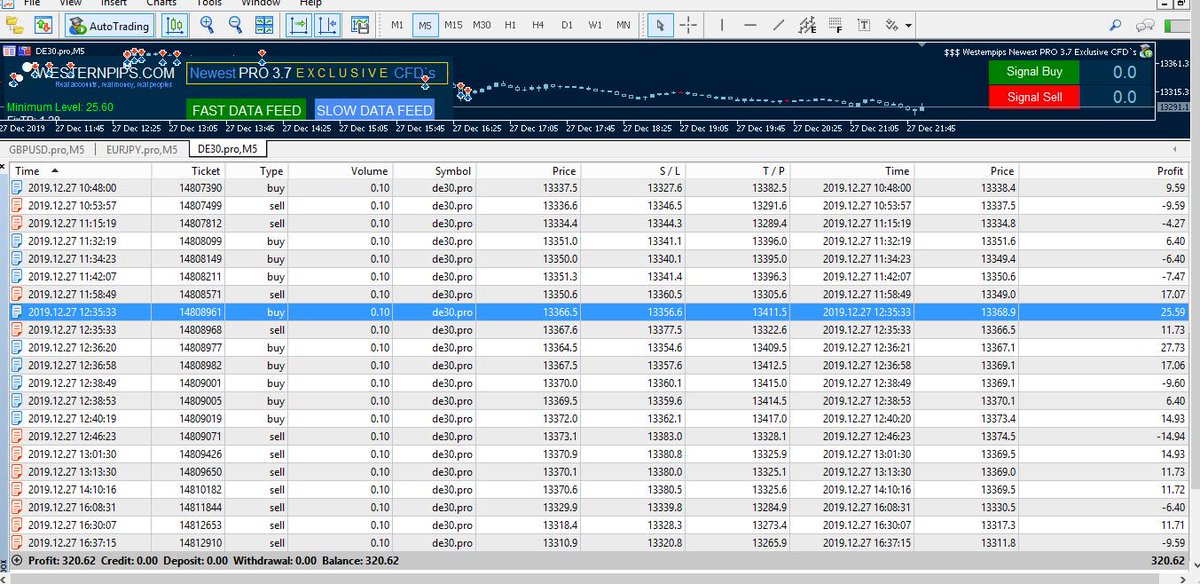Image resolution: width=1200 pixels, height=584 pixels.
Task: Switch chart to M30 timeframe
Action: click(482, 25)
